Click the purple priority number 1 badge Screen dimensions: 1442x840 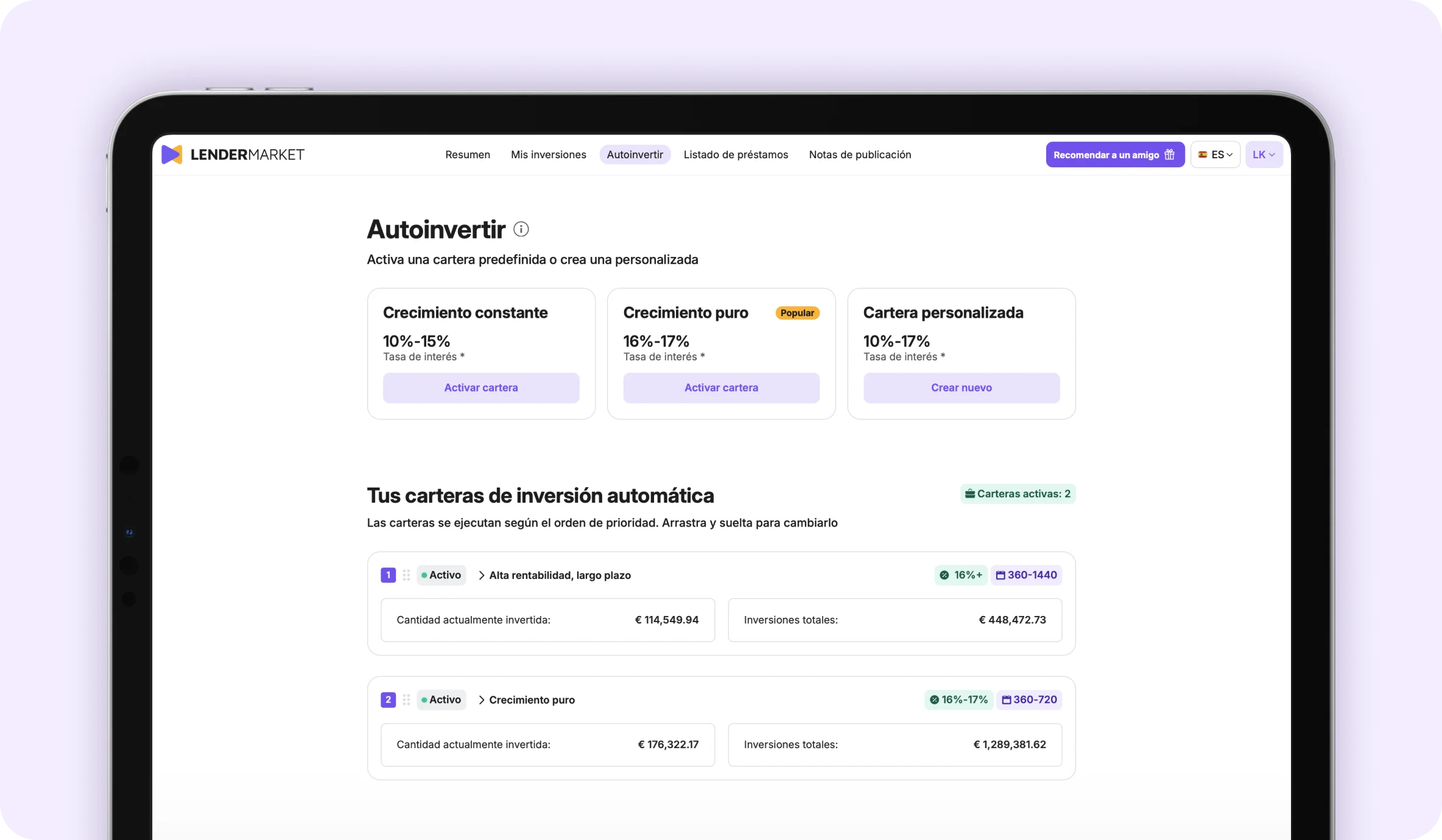tap(388, 575)
